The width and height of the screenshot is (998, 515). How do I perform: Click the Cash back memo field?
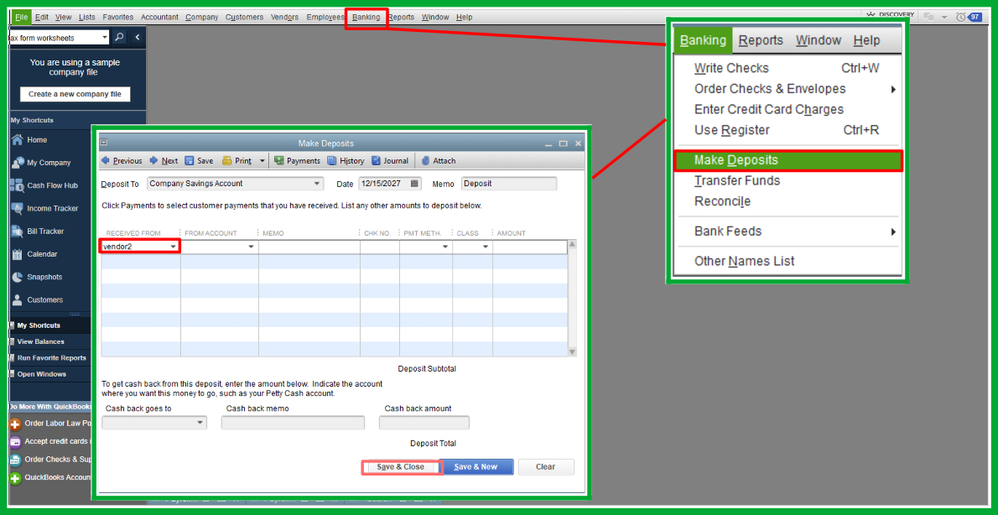pyautogui.click(x=293, y=423)
